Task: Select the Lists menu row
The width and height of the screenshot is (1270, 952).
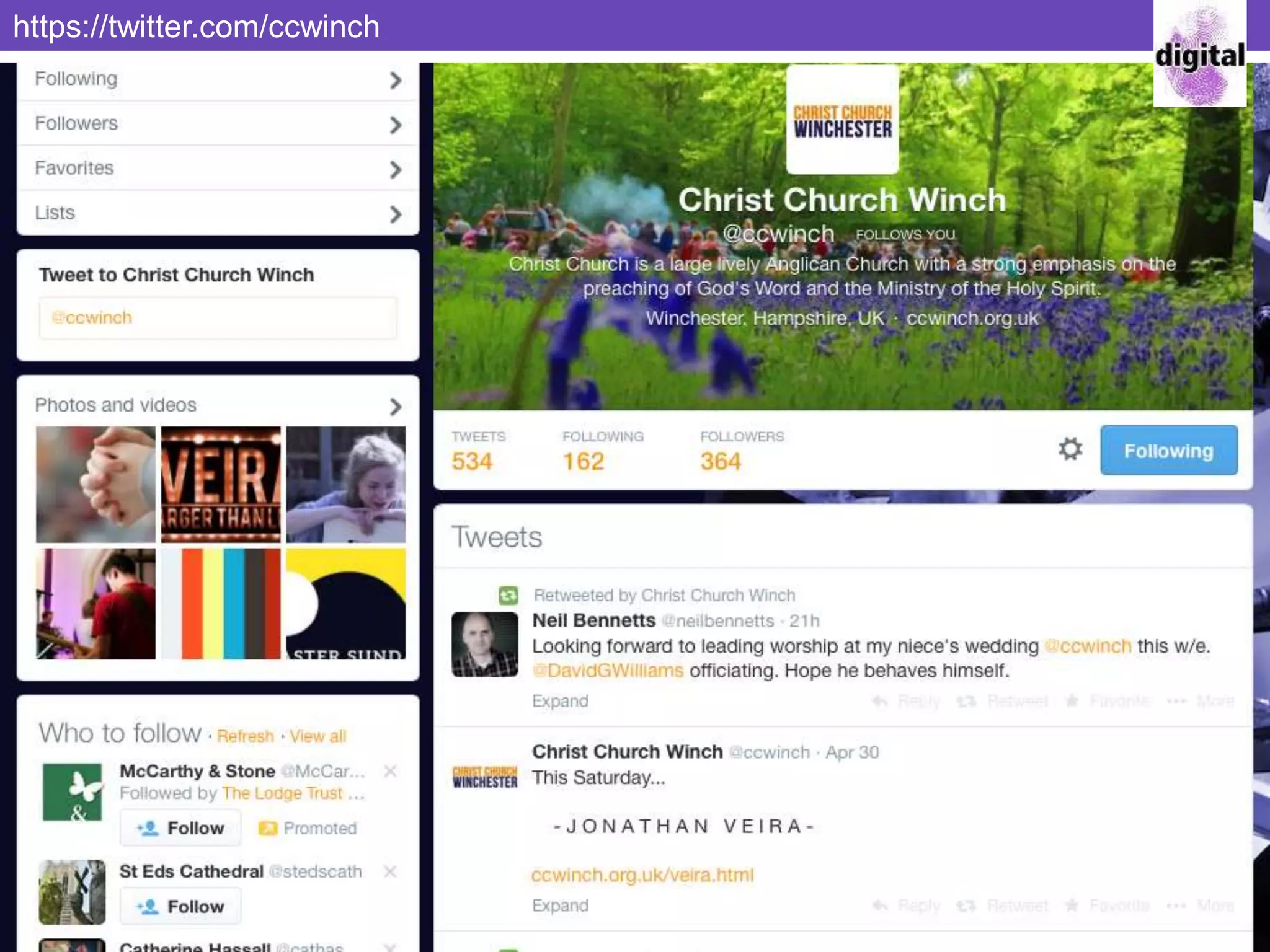Action: click(x=218, y=213)
